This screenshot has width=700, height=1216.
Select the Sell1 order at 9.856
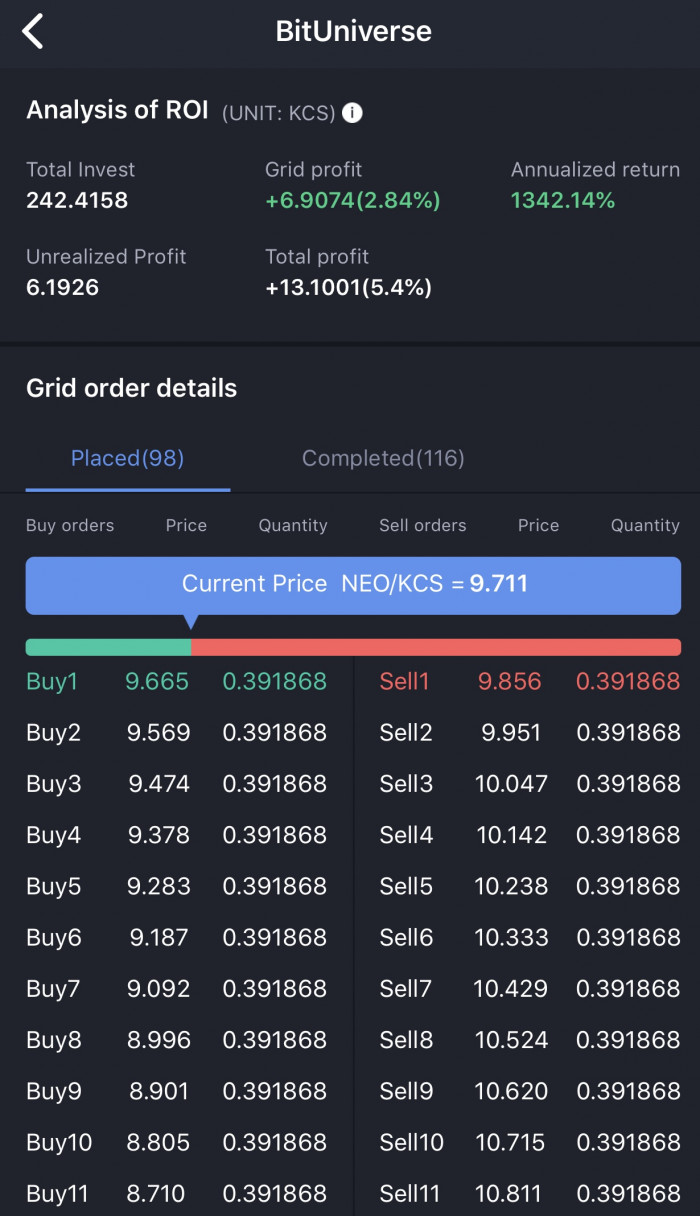point(530,681)
